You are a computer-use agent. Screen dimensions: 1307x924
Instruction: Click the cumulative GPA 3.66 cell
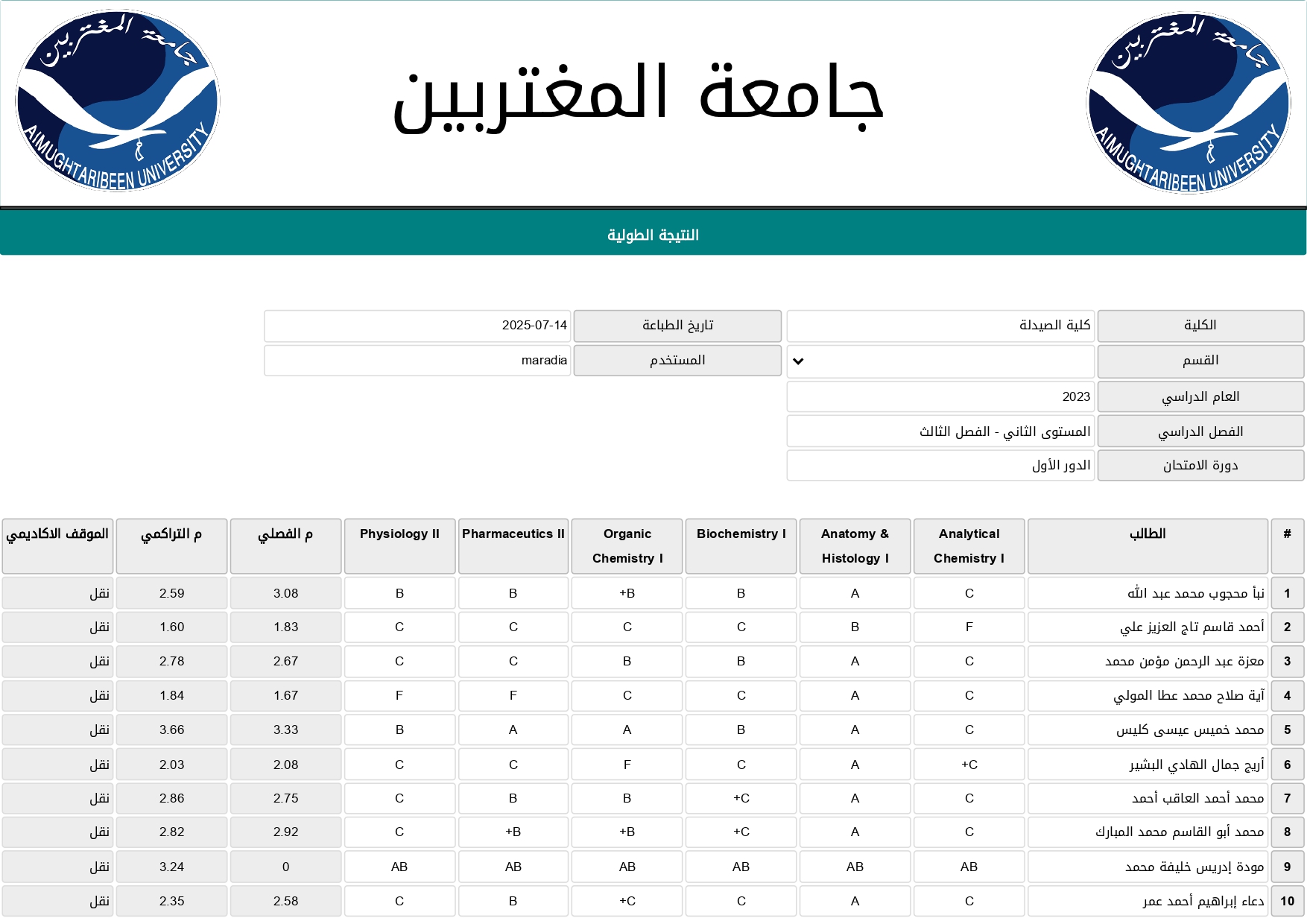[x=171, y=730]
